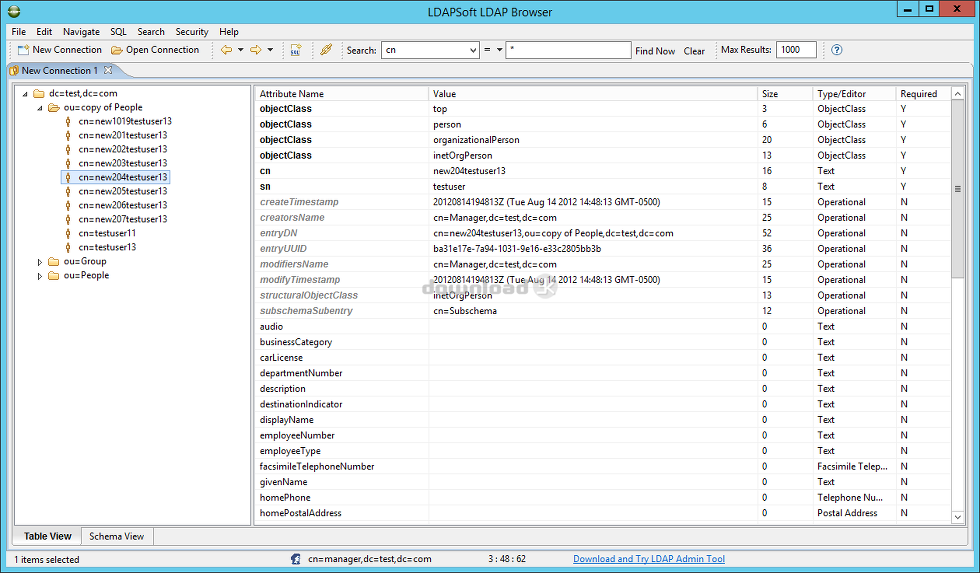Open the SQL query editor icon
The image size is (980, 573).
click(296, 50)
